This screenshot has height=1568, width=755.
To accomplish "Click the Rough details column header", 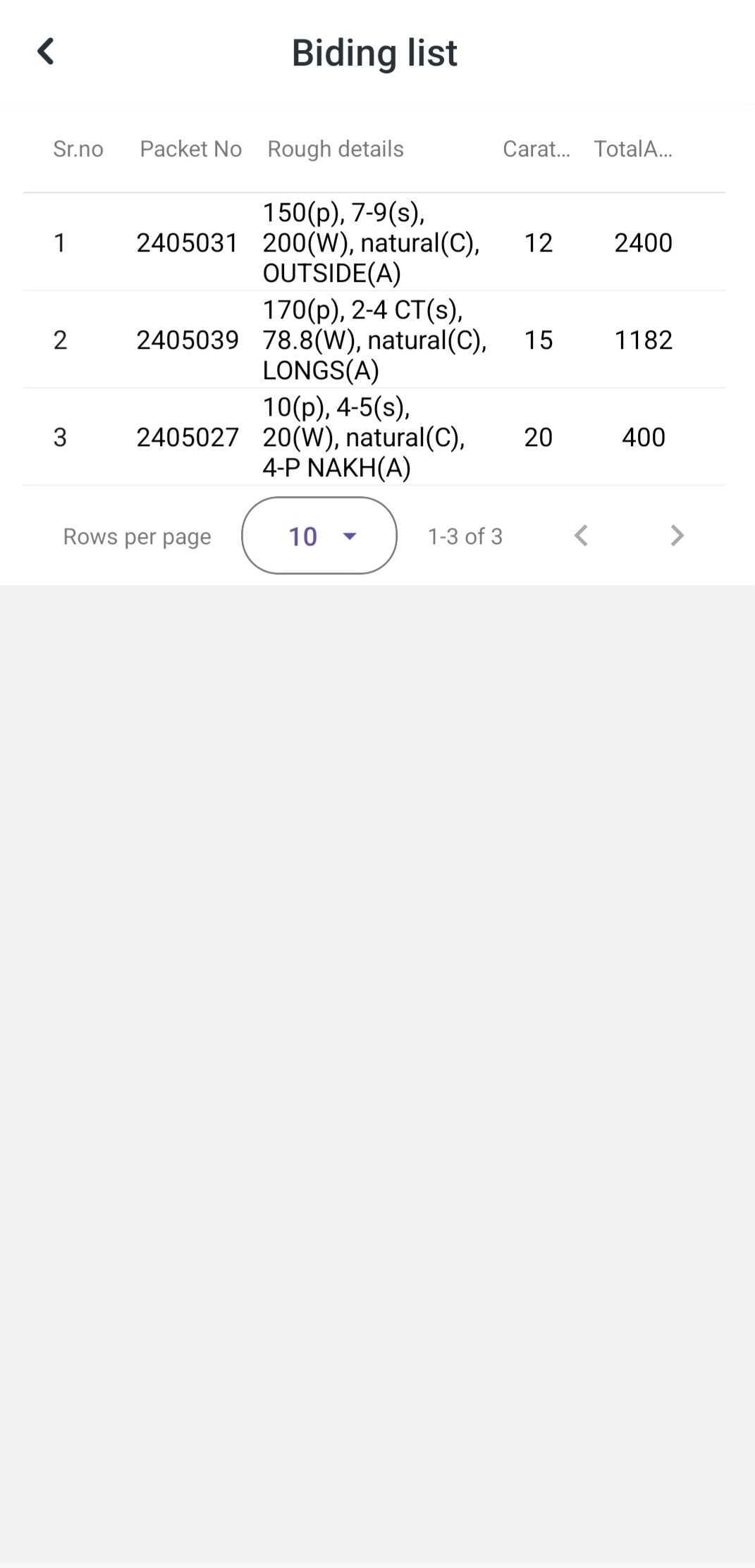I will tap(336, 149).
